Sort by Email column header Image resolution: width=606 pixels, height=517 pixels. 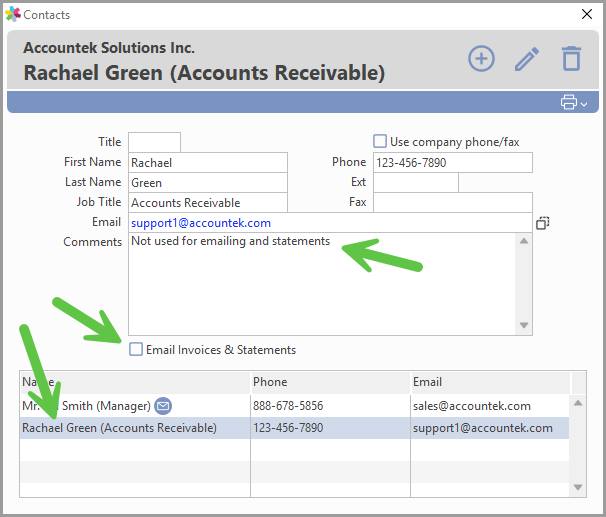click(x=490, y=382)
